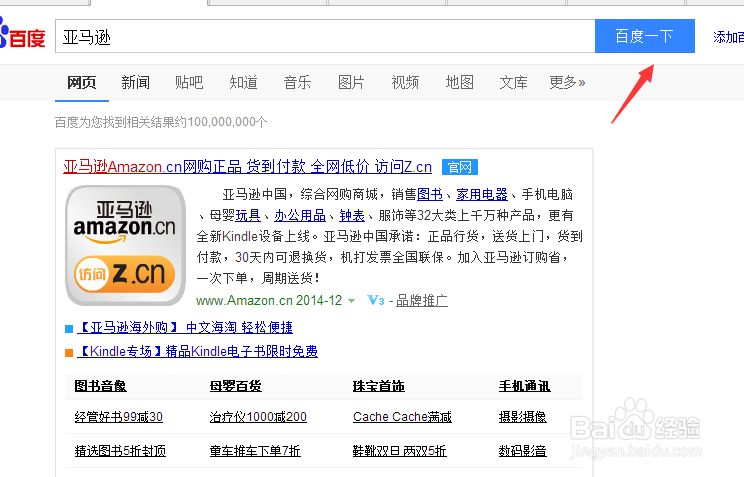
Task: Open the 【Kindle专场】精品Kindle电子书 link
Action: [197, 352]
